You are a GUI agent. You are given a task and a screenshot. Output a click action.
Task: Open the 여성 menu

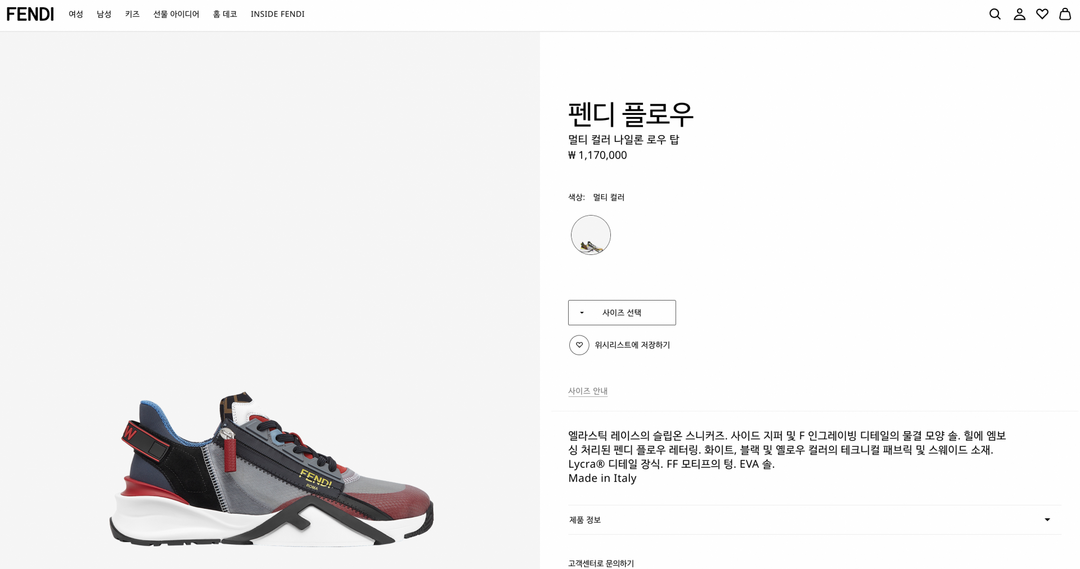[76, 14]
